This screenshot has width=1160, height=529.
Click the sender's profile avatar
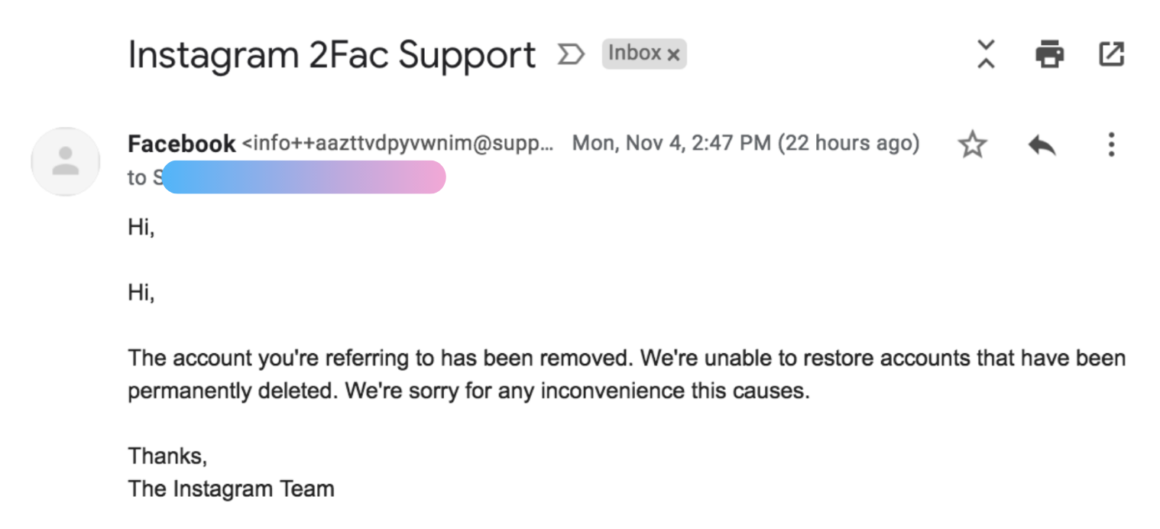coord(65,161)
